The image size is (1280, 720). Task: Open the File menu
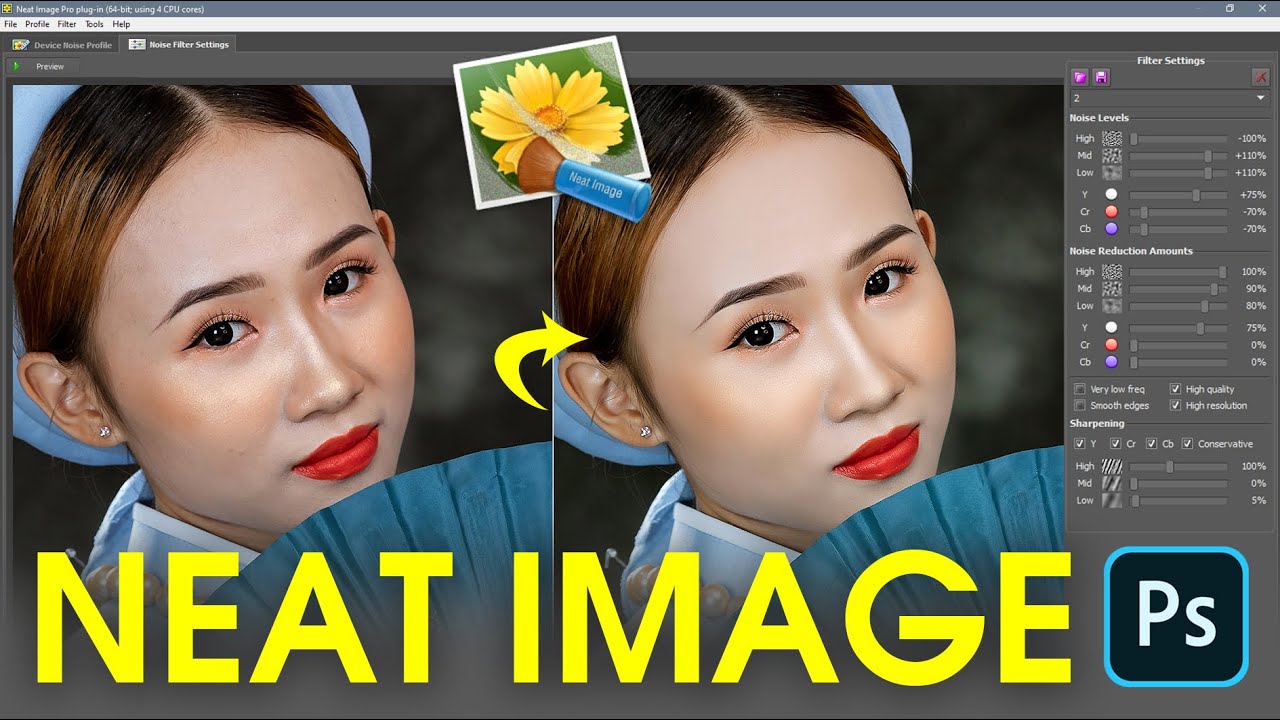click(10, 24)
